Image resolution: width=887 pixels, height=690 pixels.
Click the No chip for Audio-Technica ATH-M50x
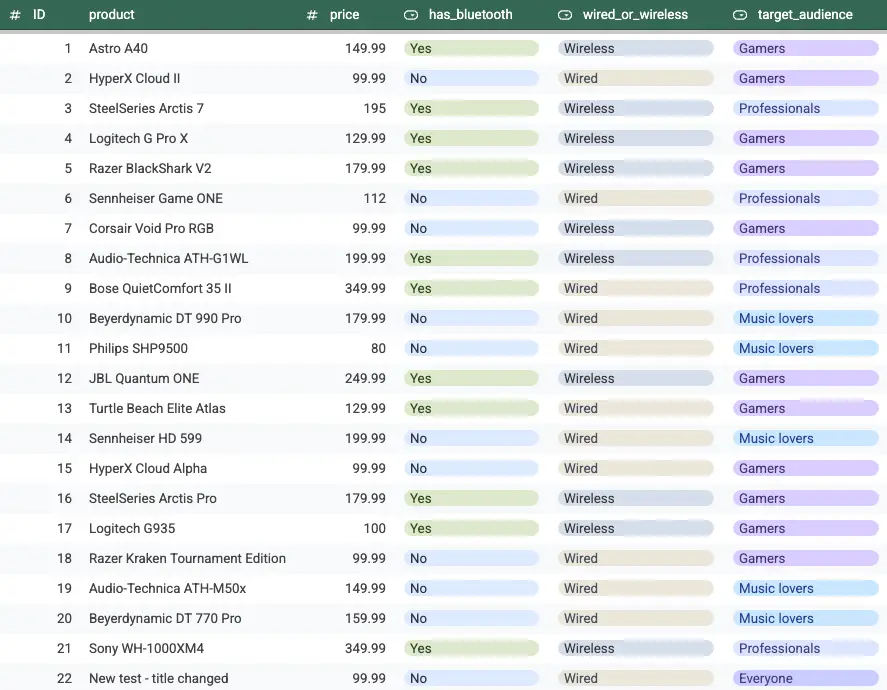pos(471,588)
